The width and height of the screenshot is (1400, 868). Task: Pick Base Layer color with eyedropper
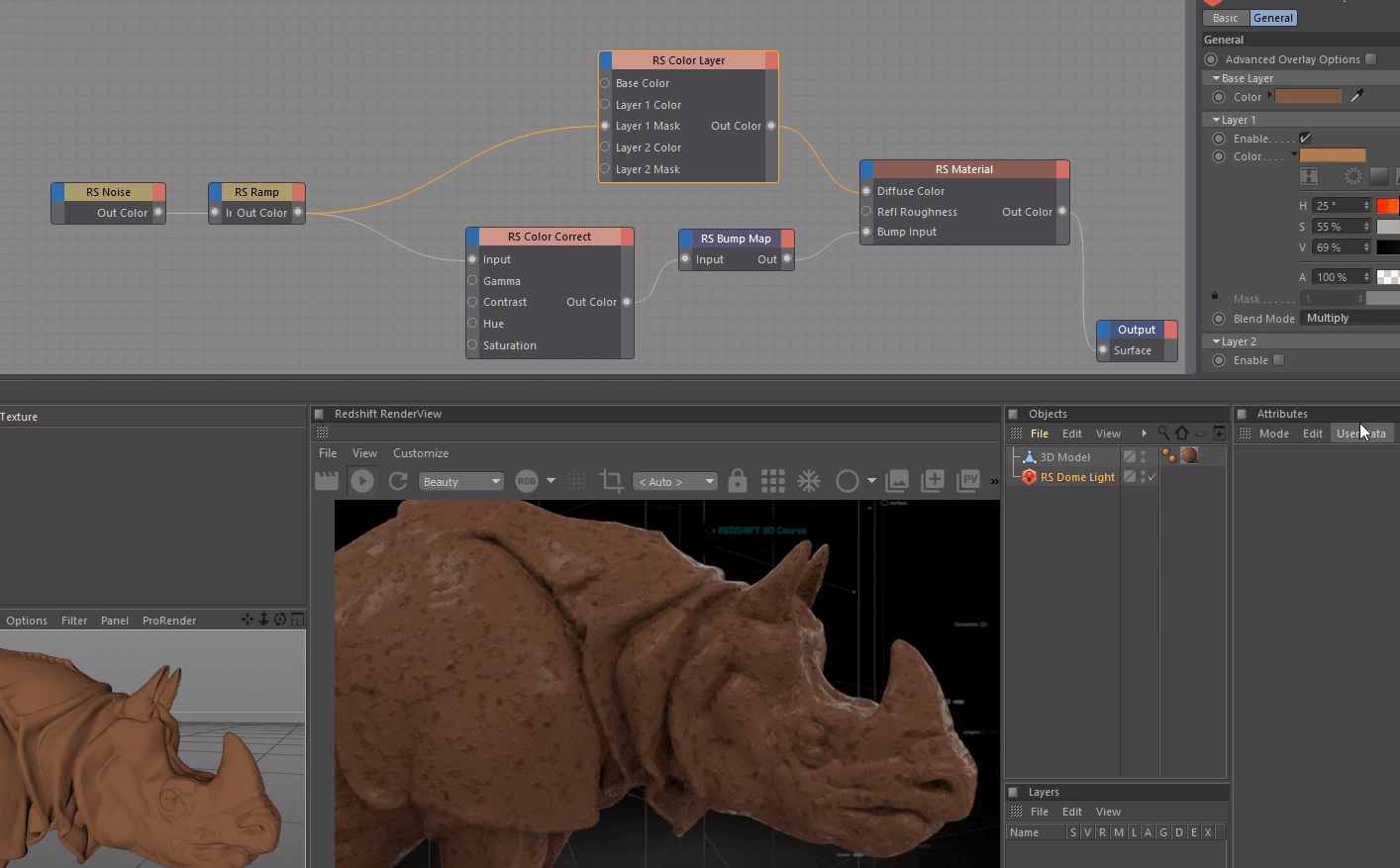(1357, 96)
